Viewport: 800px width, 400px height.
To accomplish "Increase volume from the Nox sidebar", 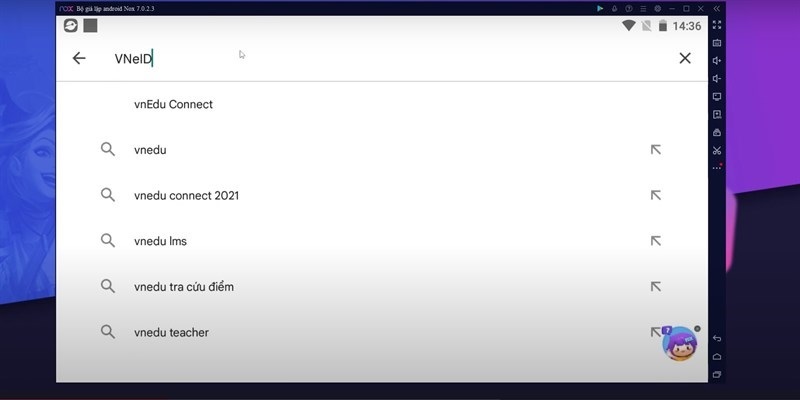I will pos(717,61).
